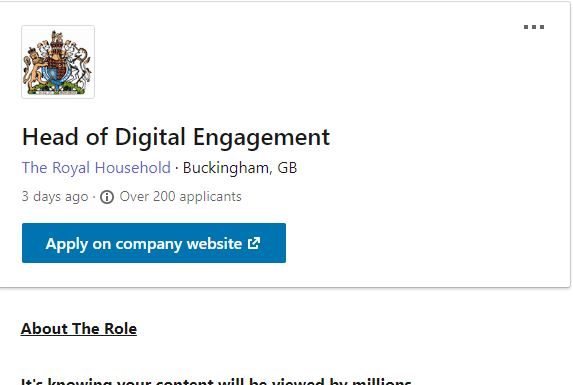Click the word 'Engagement' in the job title
The width and height of the screenshot is (573, 385).
click(261, 138)
